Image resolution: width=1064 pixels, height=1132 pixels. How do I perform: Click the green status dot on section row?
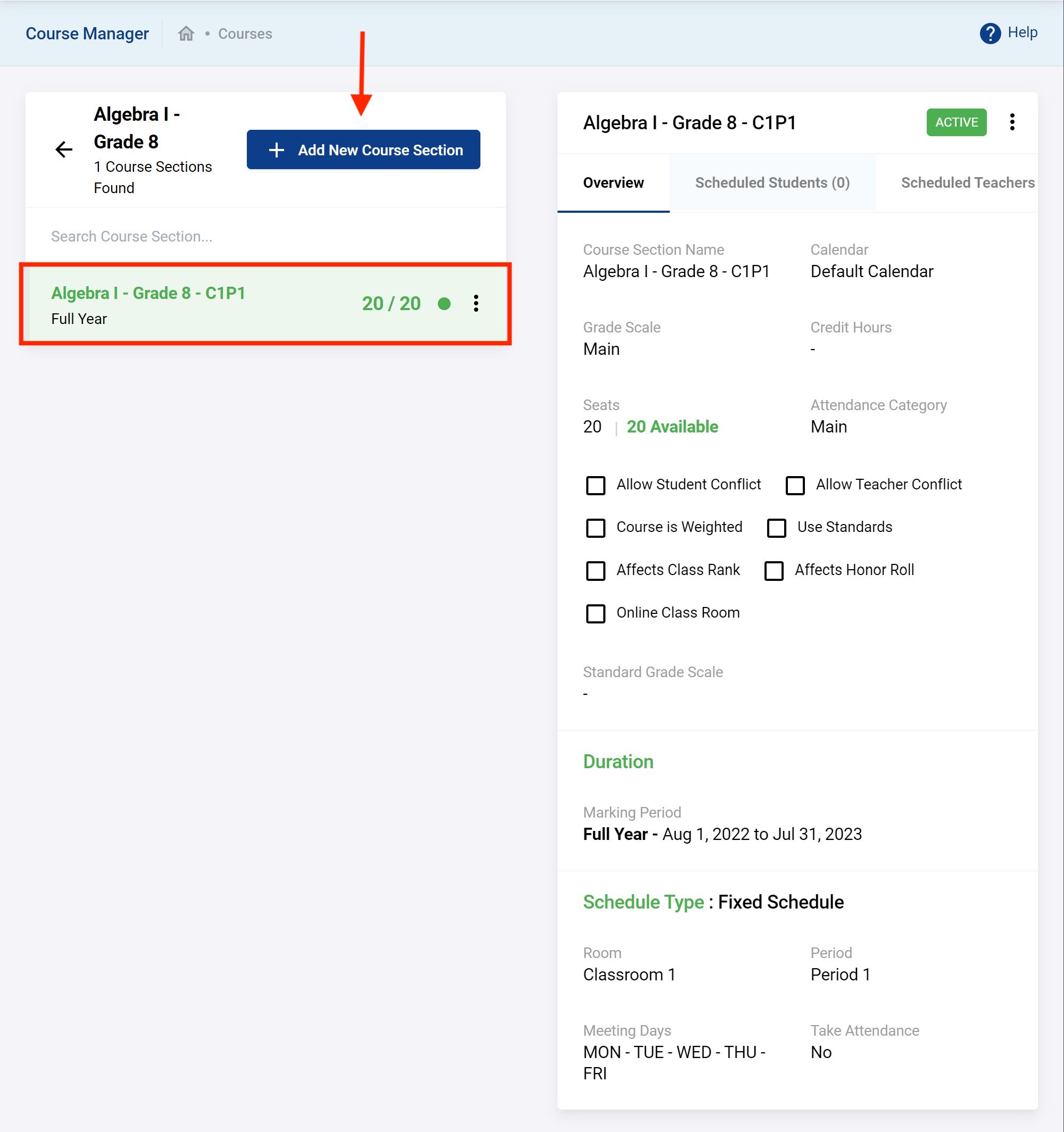click(x=444, y=304)
